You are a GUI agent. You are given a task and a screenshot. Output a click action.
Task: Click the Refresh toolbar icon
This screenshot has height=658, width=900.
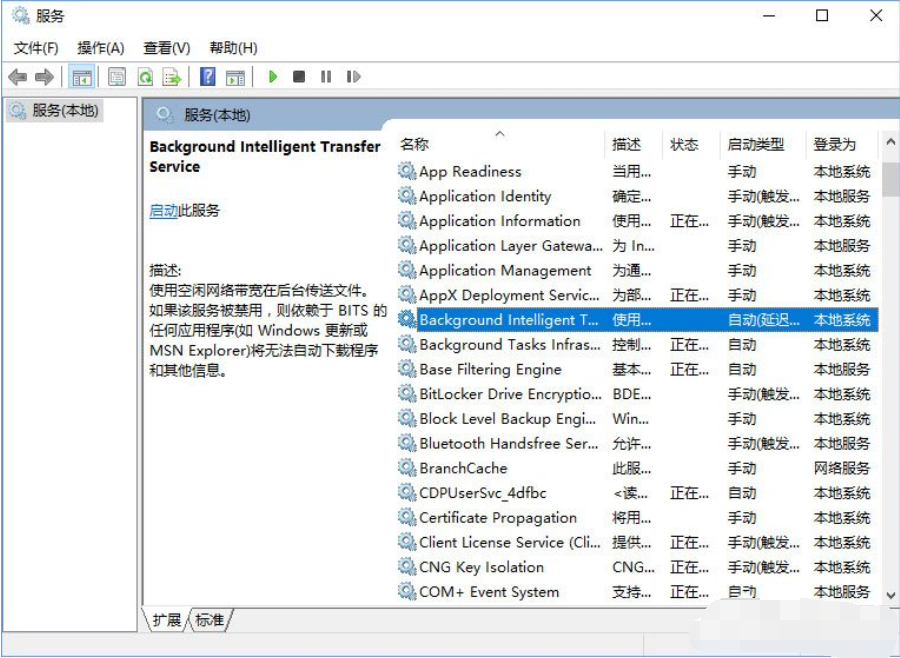point(145,77)
